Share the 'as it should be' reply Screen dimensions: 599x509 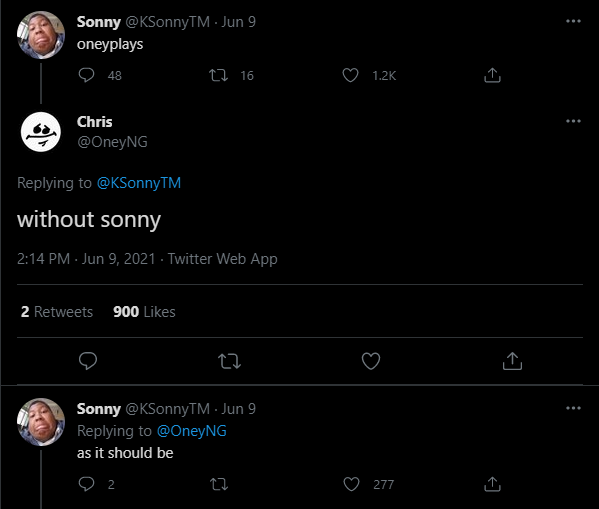point(492,484)
